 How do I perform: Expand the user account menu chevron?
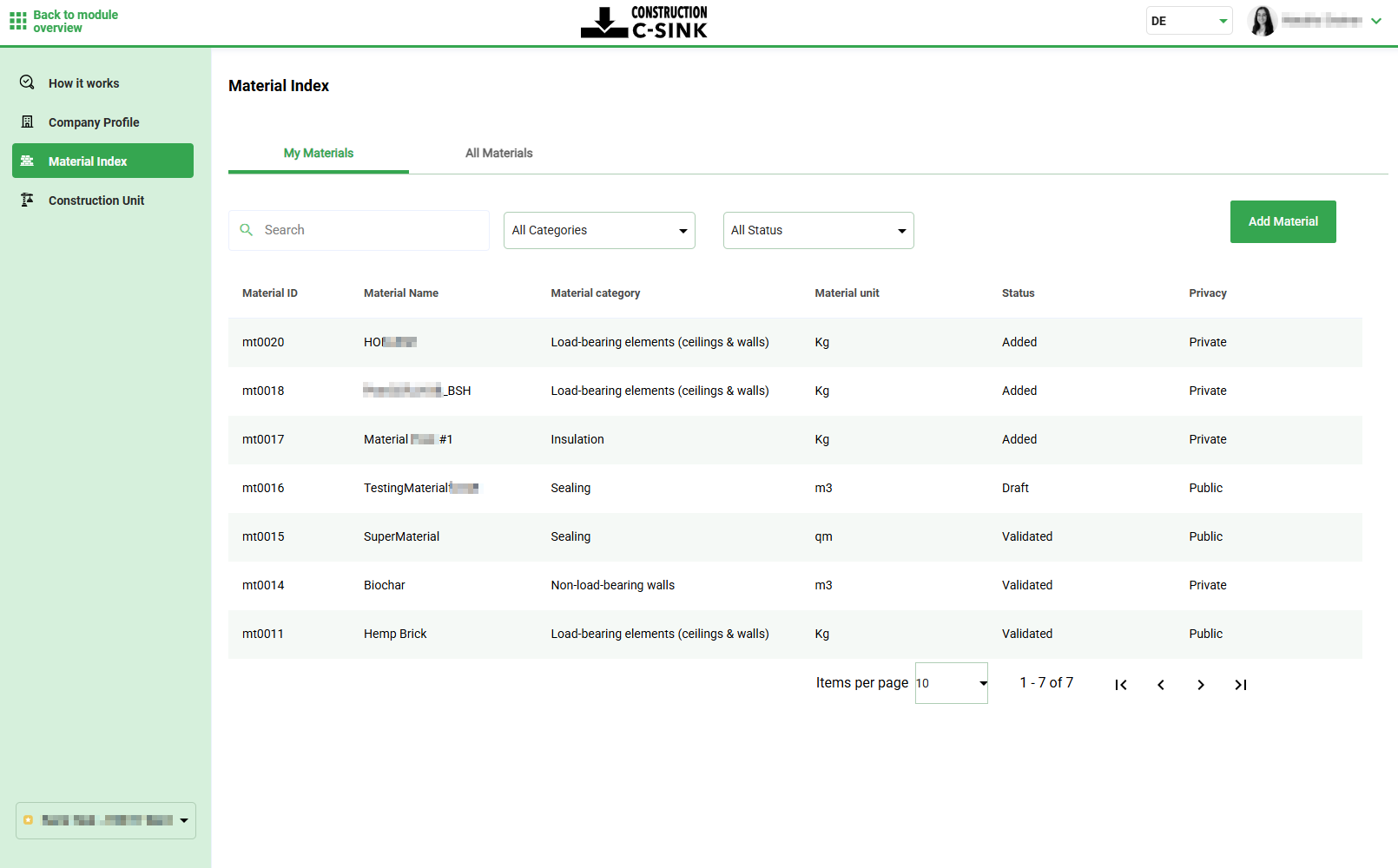click(1376, 20)
